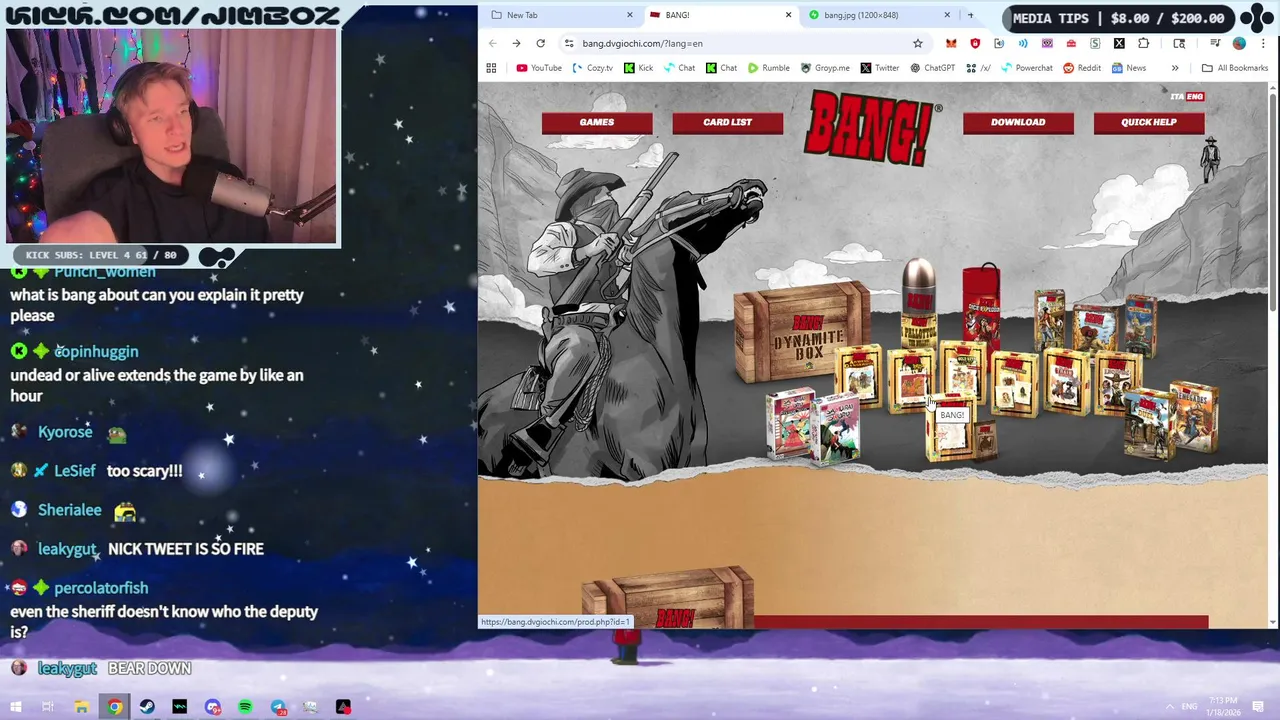Open the Cozy.tv bookmark
Image resolution: width=1280 pixels, height=720 pixels.
(593, 68)
